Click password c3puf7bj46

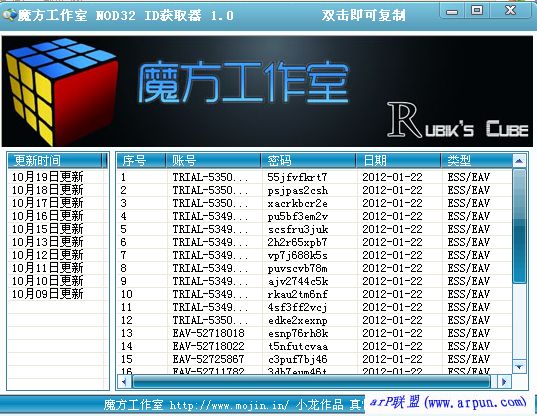coord(297,359)
